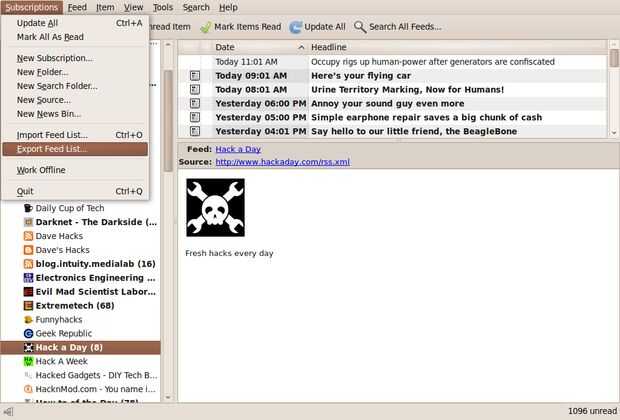Select Hack a Day (8) feed
The height and width of the screenshot is (420, 620).
(81, 347)
